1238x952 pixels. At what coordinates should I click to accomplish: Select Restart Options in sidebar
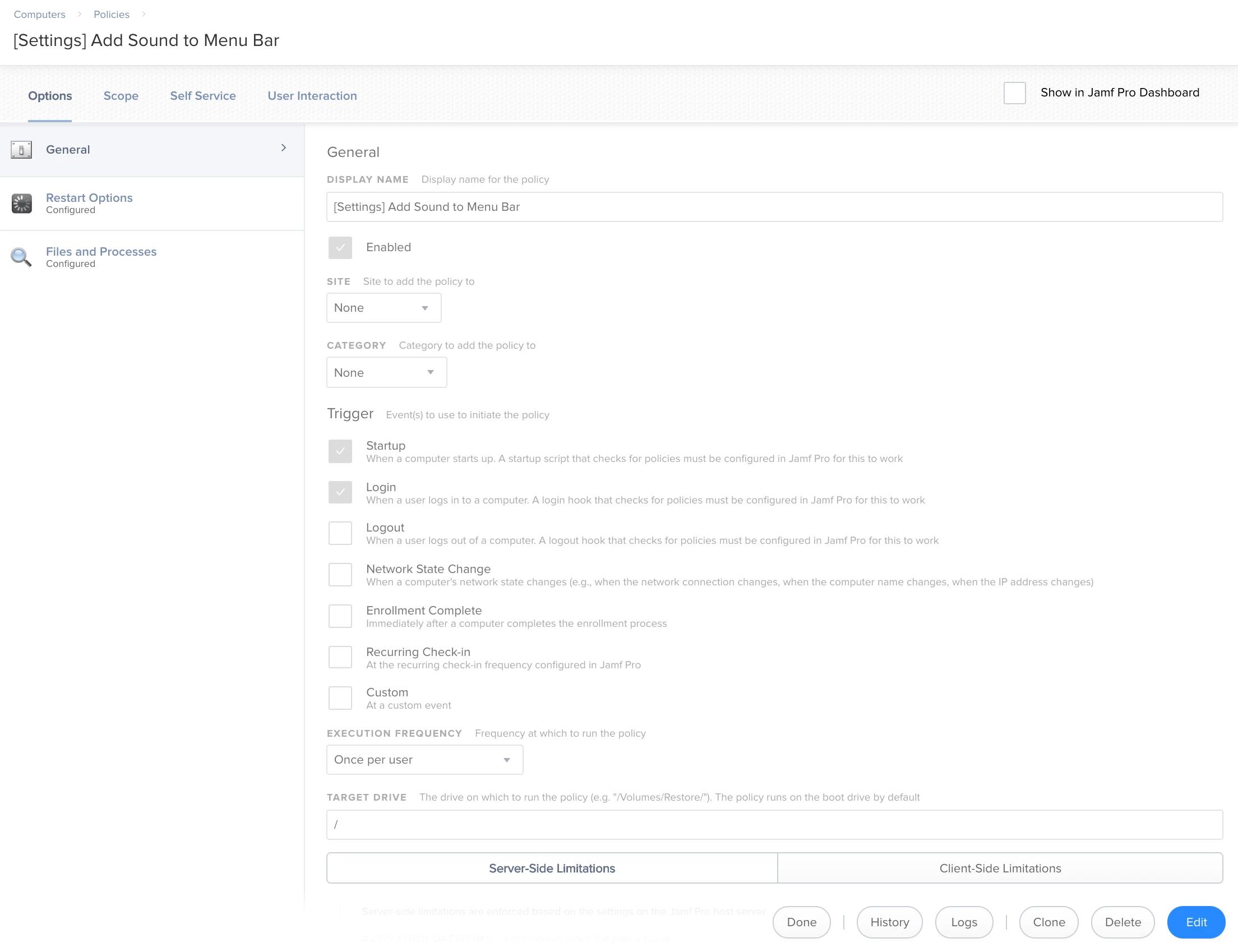(152, 204)
